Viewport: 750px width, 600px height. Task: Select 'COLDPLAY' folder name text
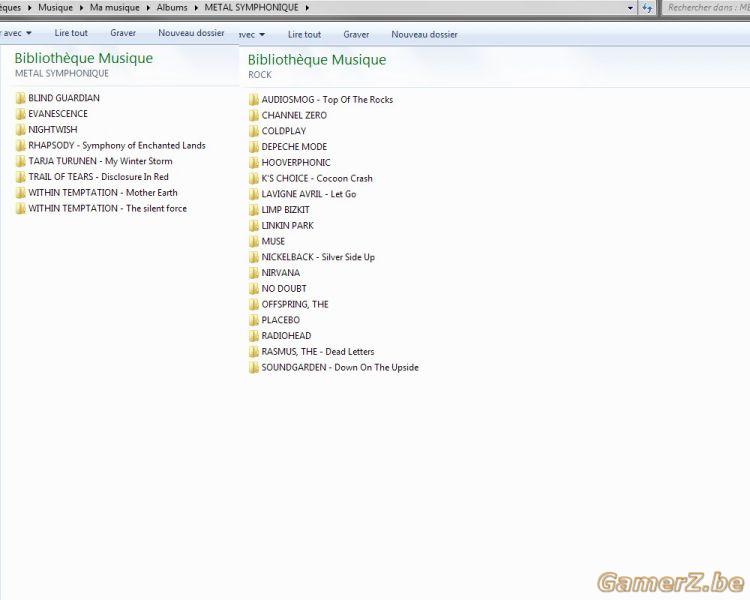tap(284, 131)
